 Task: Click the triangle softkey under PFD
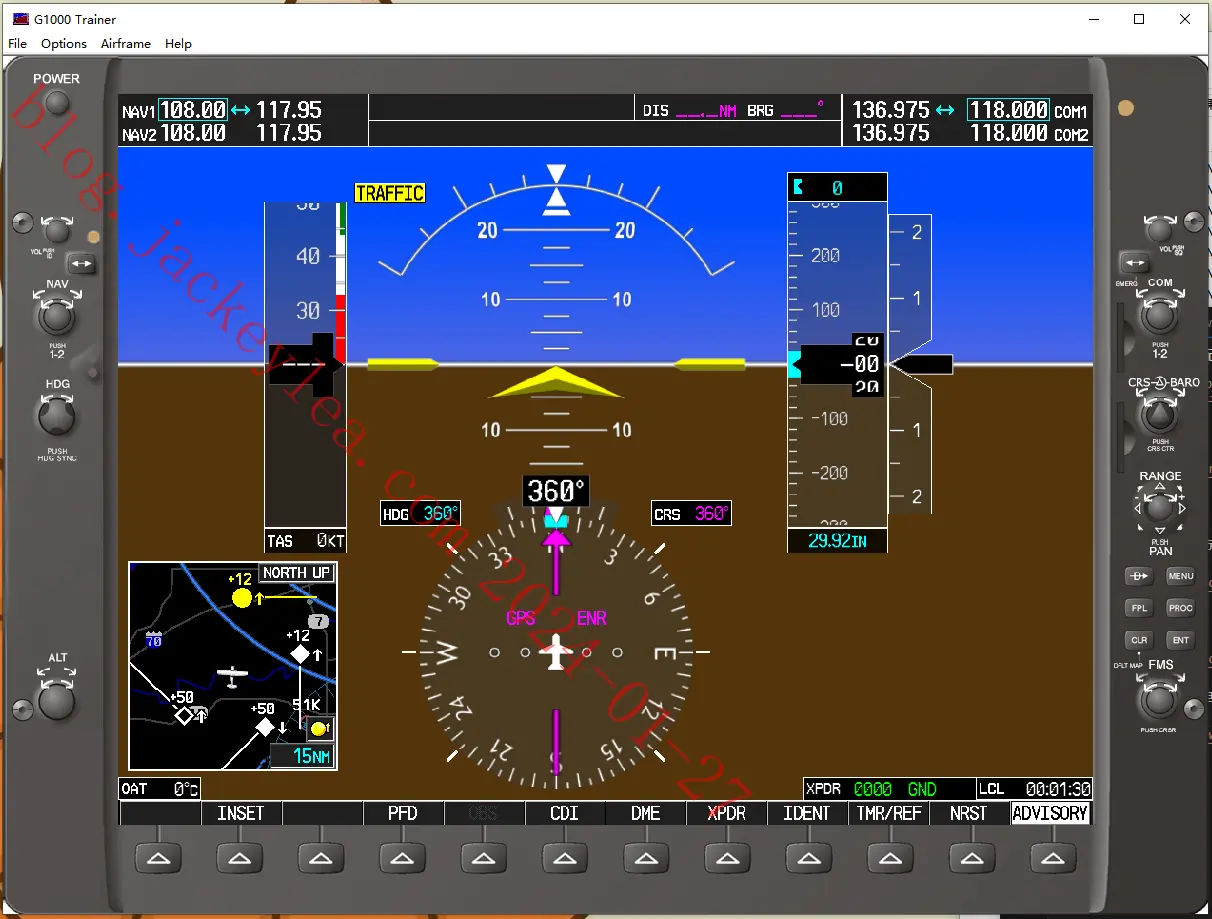click(402, 858)
